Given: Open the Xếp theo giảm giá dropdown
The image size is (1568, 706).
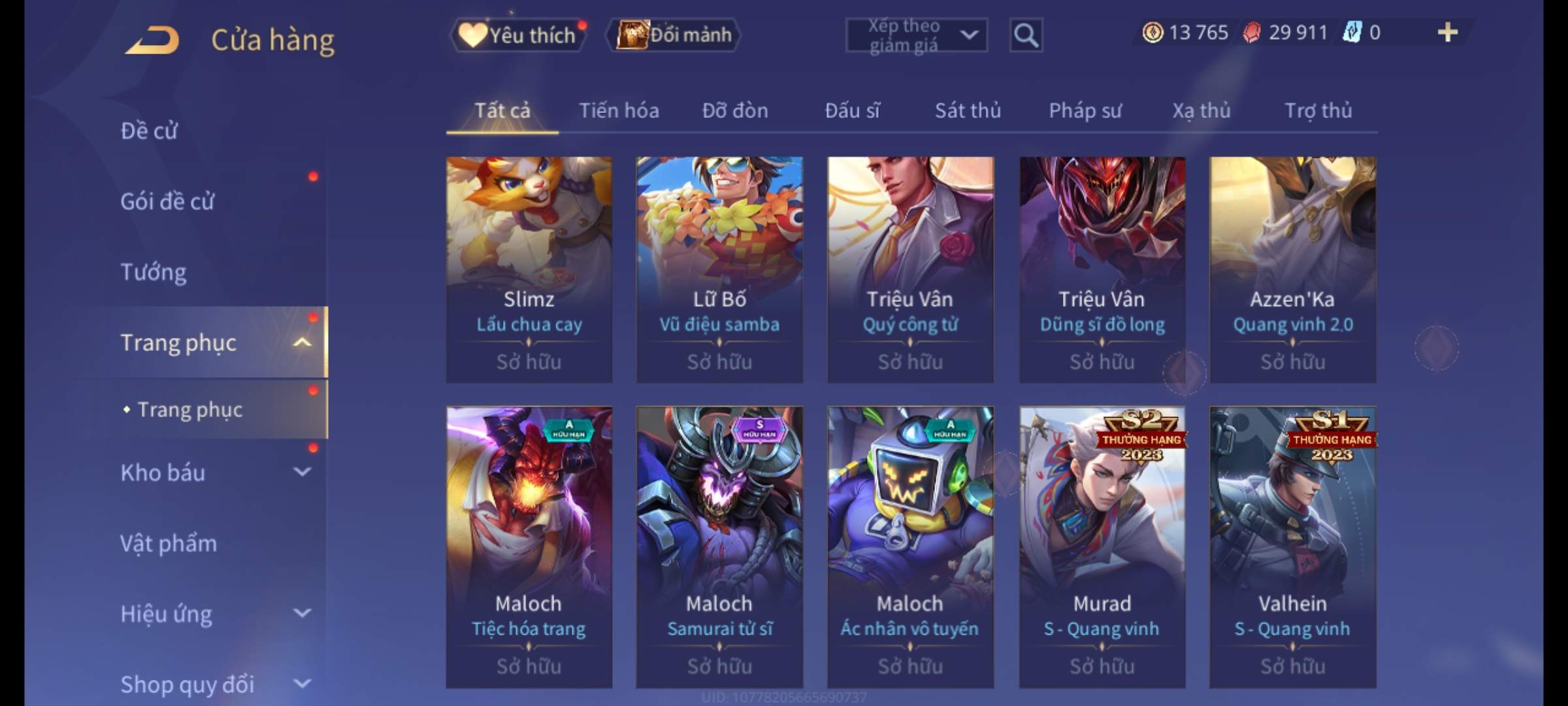Looking at the screenshot, I should [917, 35].
